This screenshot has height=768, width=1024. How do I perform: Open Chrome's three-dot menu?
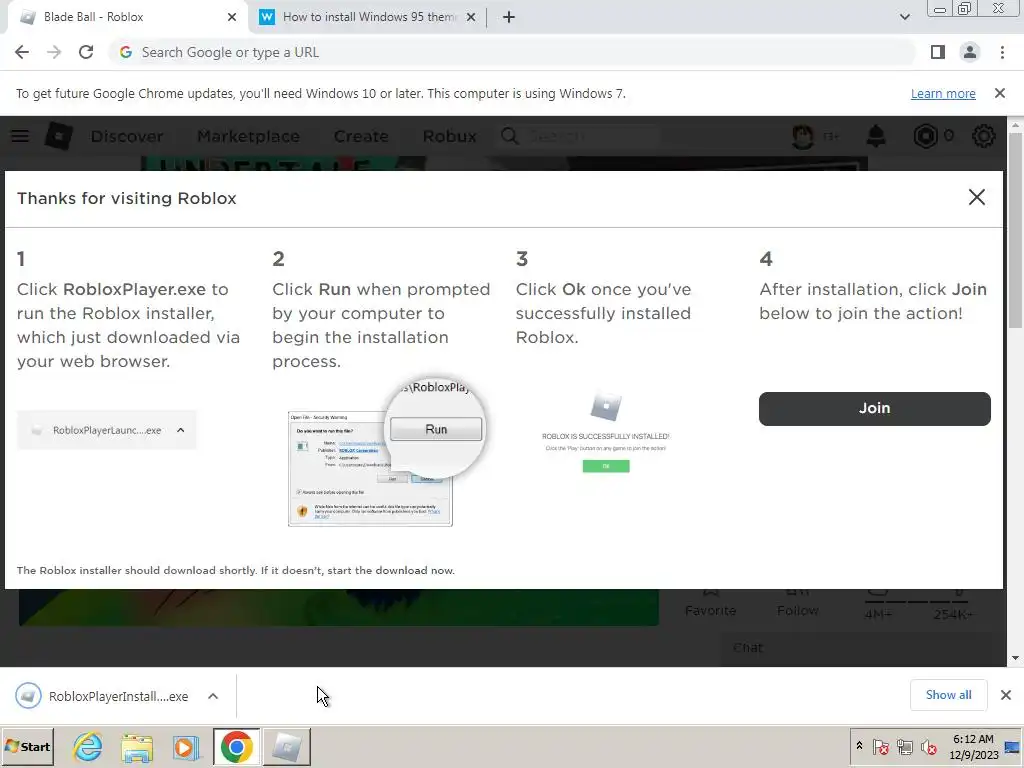1002,52
